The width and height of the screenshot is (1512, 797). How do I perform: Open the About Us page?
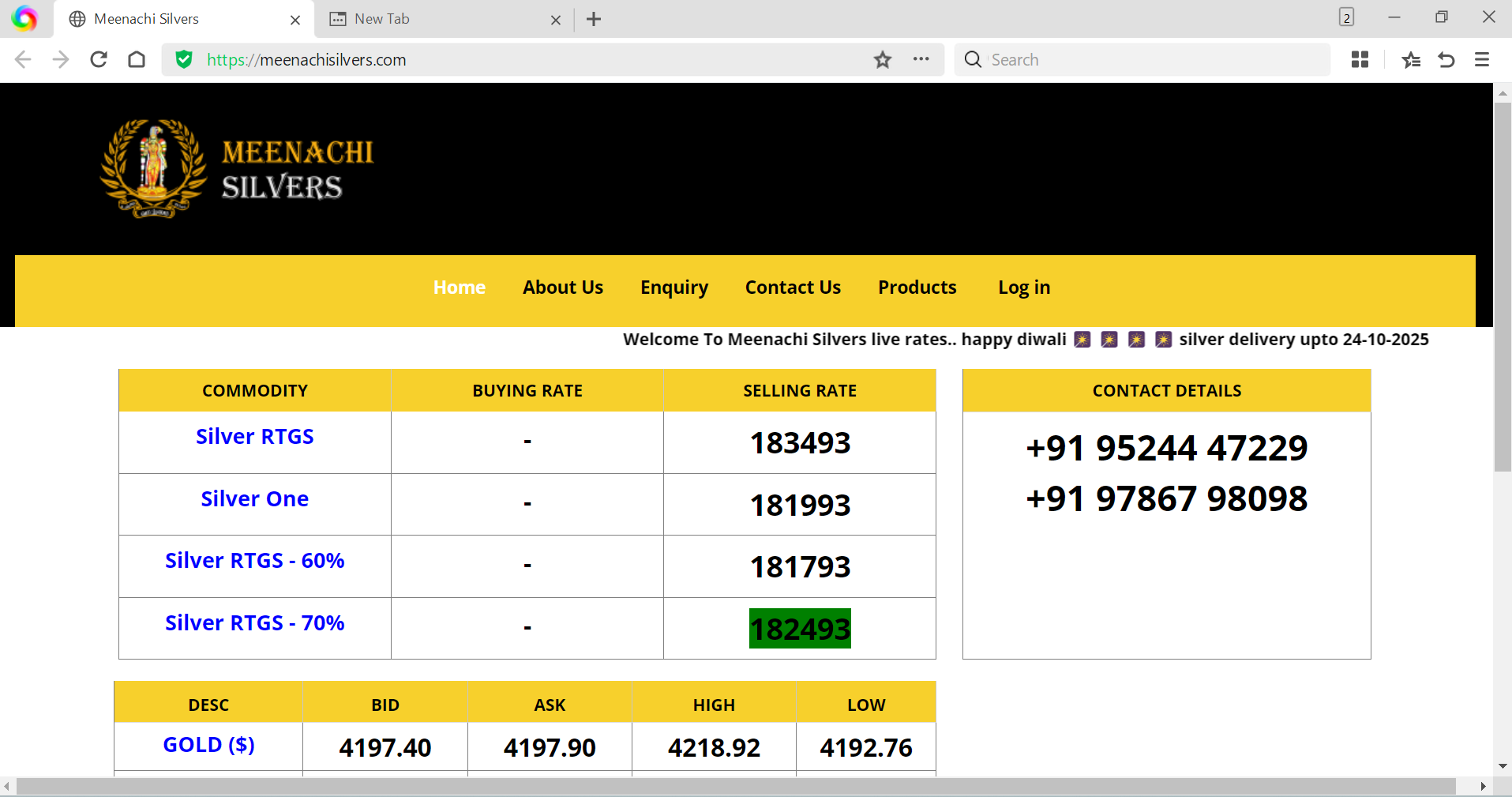coord(562,288)
